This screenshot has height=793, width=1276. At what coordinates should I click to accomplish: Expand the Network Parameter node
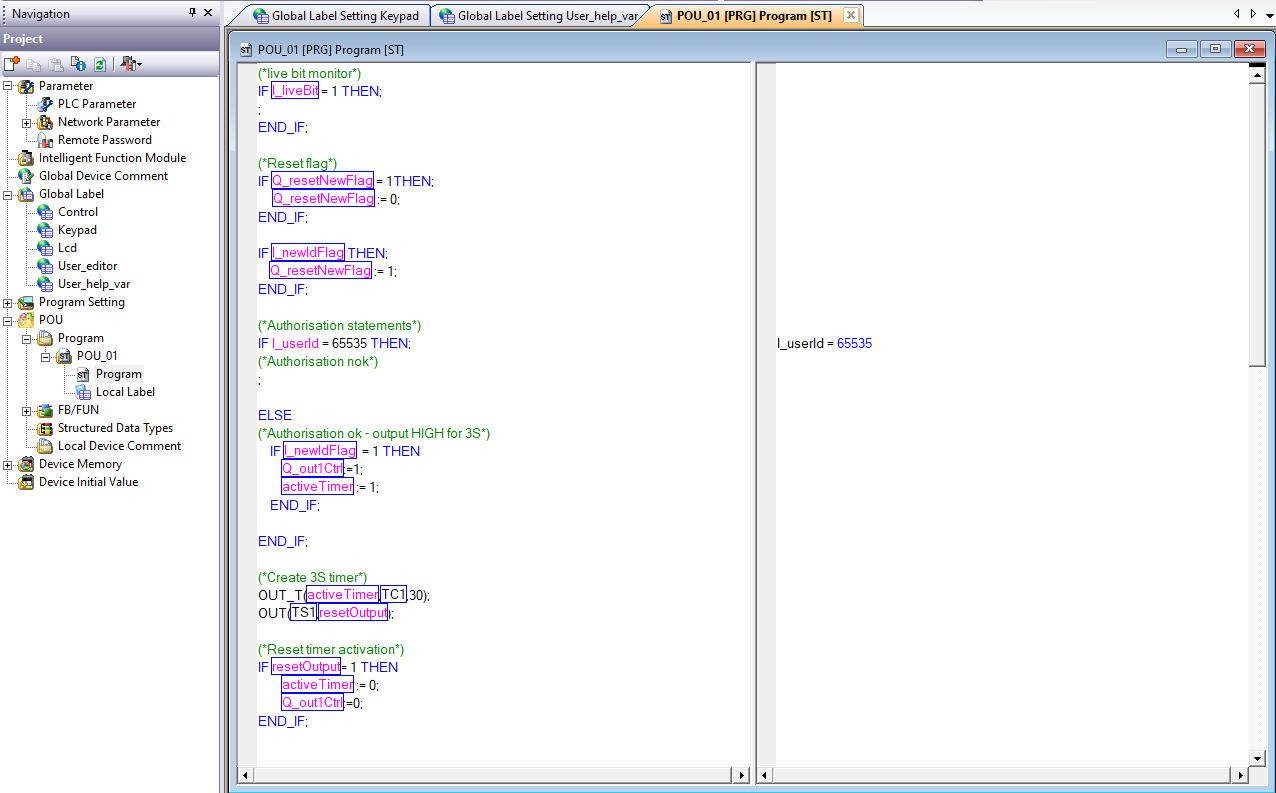(27, 122)
